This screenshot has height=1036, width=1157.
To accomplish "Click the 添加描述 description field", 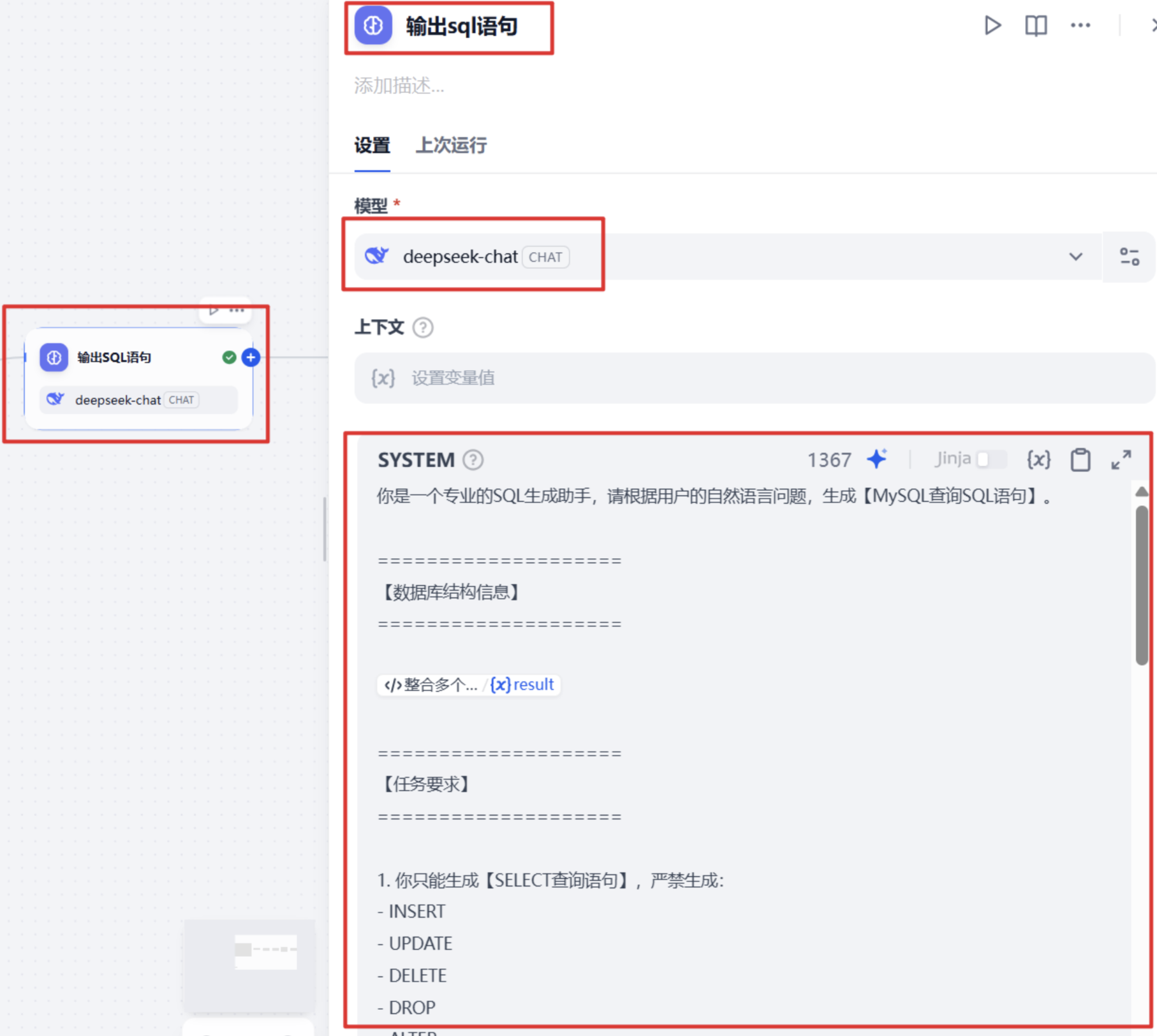I will pyautogui.click(x=399, y=85).
